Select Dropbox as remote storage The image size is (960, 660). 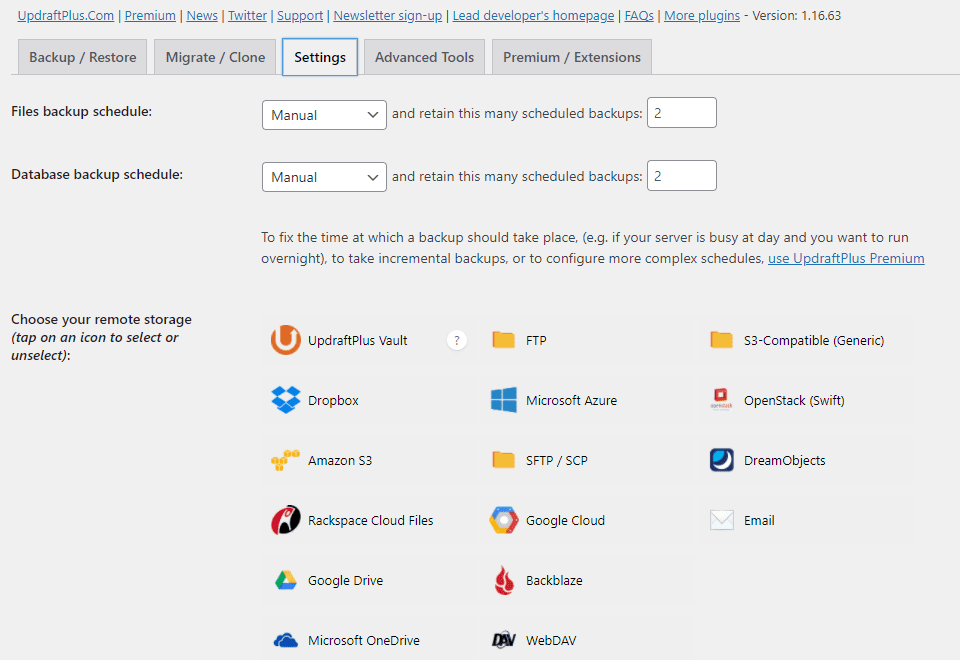point(287,399)
